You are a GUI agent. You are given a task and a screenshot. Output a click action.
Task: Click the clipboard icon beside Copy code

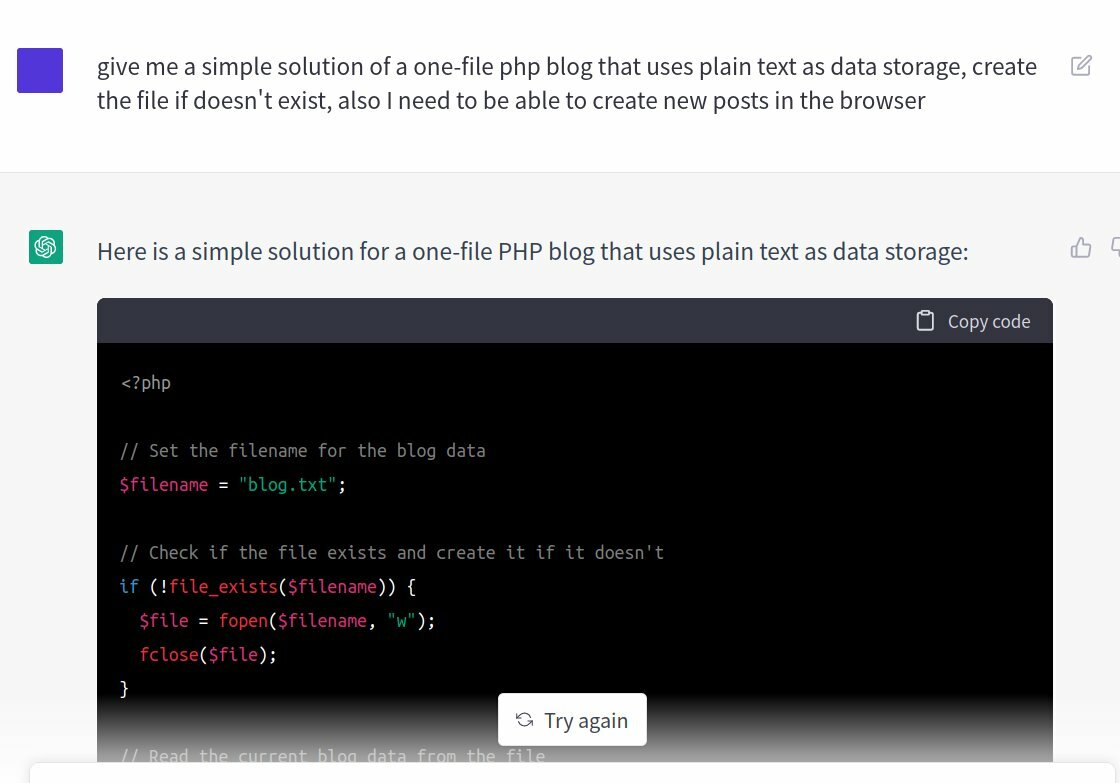pos(925,321)
